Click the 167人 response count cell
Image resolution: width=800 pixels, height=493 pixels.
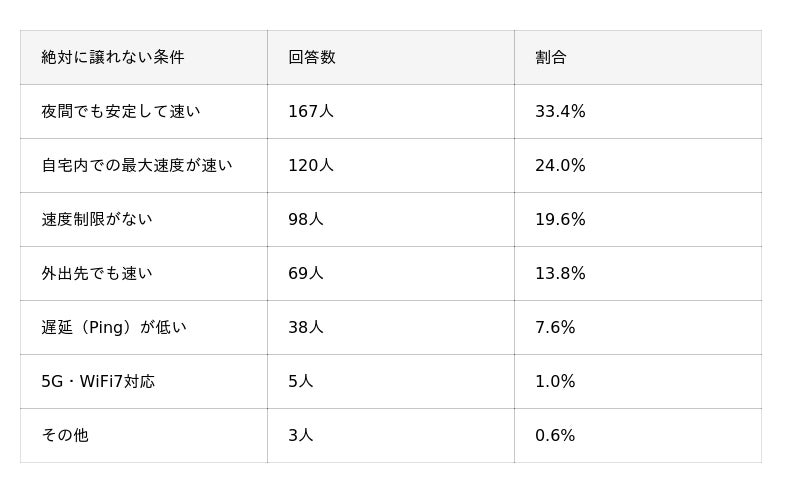point(311,111)
